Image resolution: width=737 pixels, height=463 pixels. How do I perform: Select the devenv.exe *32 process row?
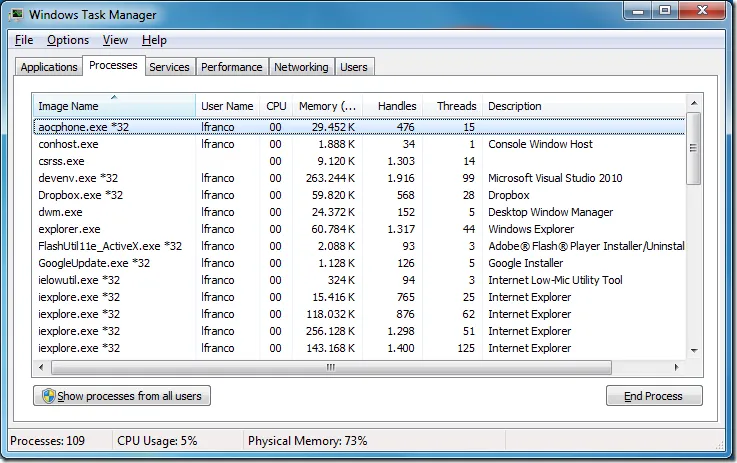(x=78, y=178)
